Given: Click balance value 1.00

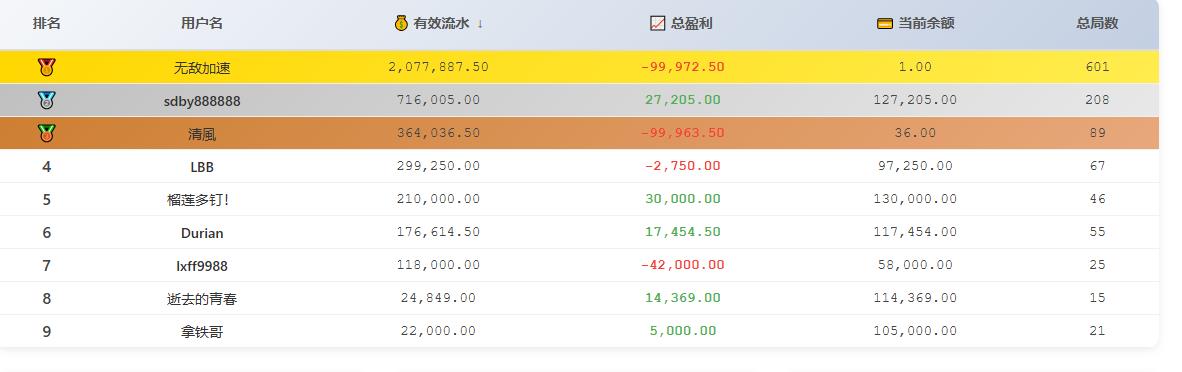Looking at the screenshot, I should [x=915, y=67].
